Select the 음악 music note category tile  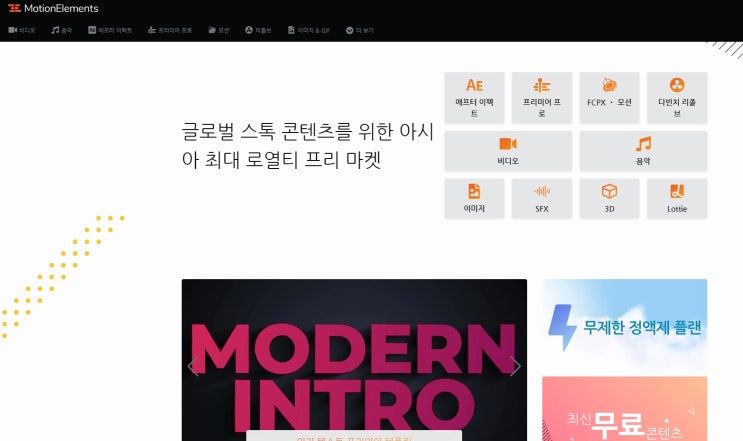point(643,151)
